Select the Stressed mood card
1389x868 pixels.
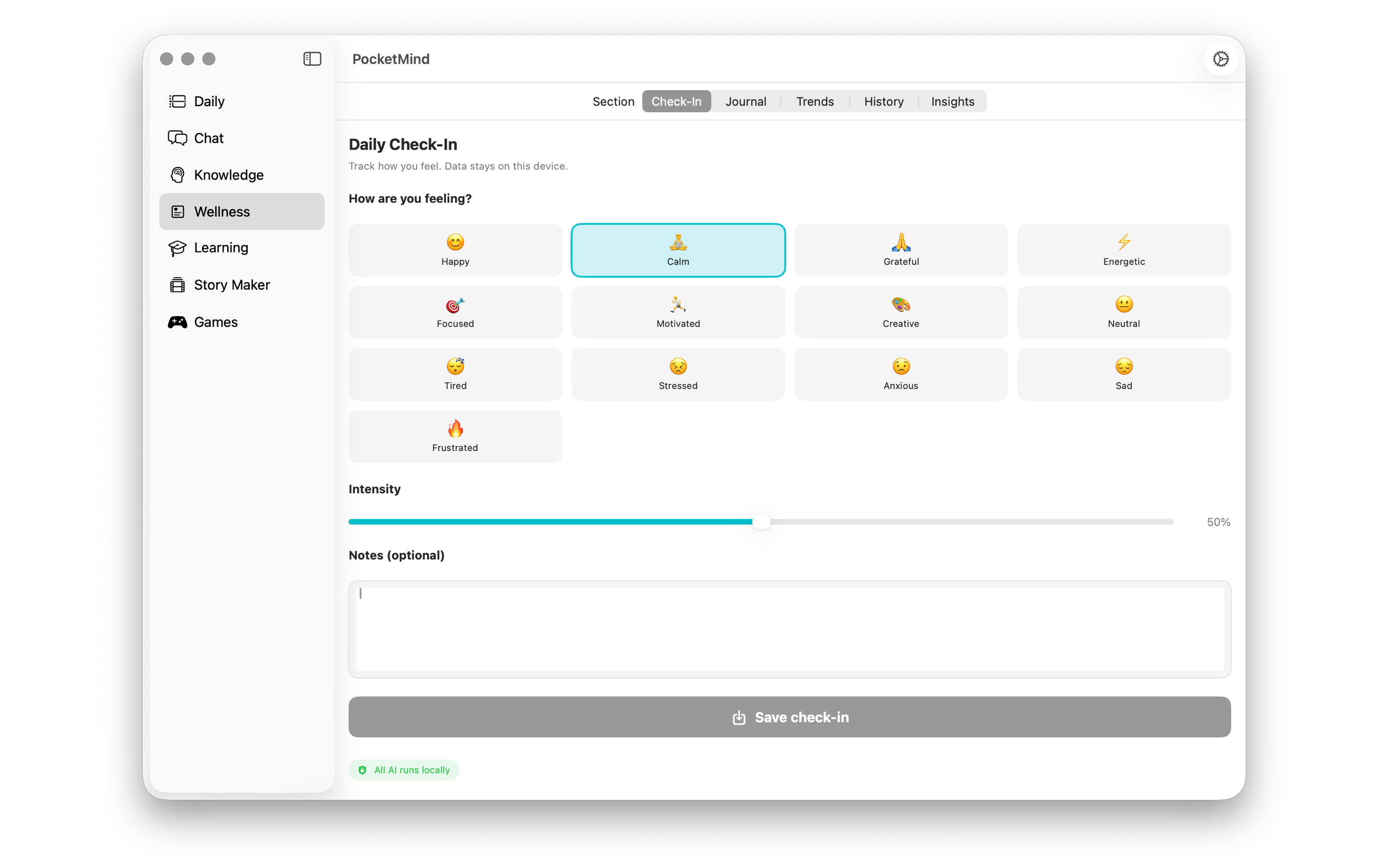[x=678, y=374]
